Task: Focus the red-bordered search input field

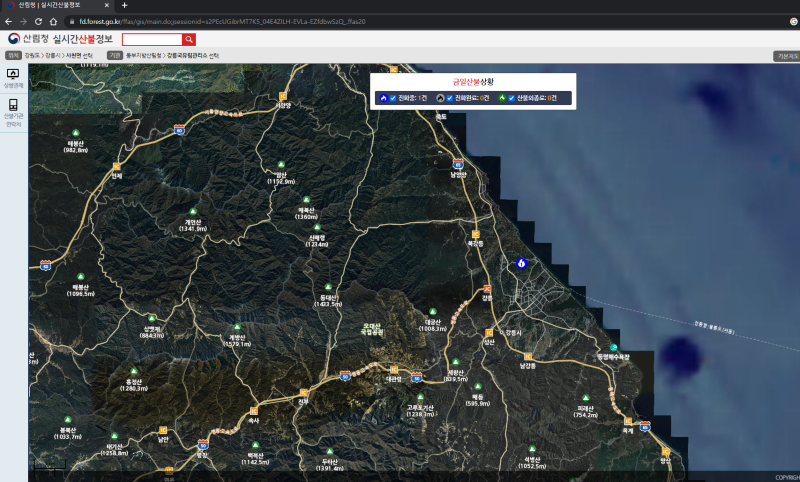Action: pos(152,39)
